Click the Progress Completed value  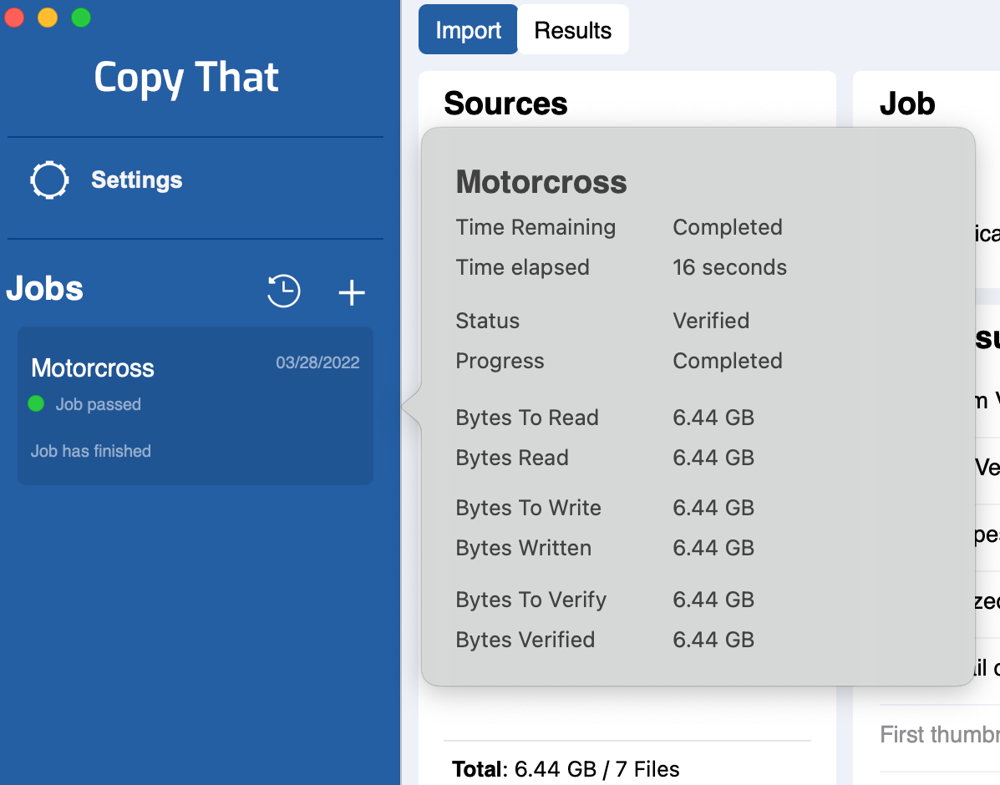click(x=728, y=361)
